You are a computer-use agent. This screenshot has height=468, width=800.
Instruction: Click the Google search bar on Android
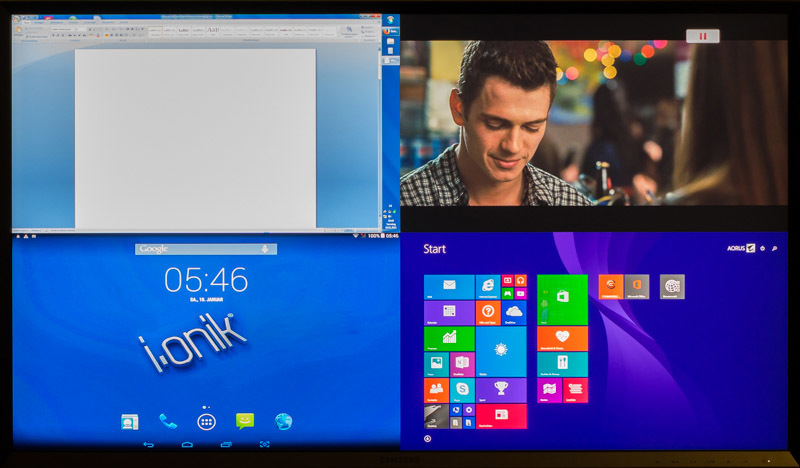click(x=206, y=249)
